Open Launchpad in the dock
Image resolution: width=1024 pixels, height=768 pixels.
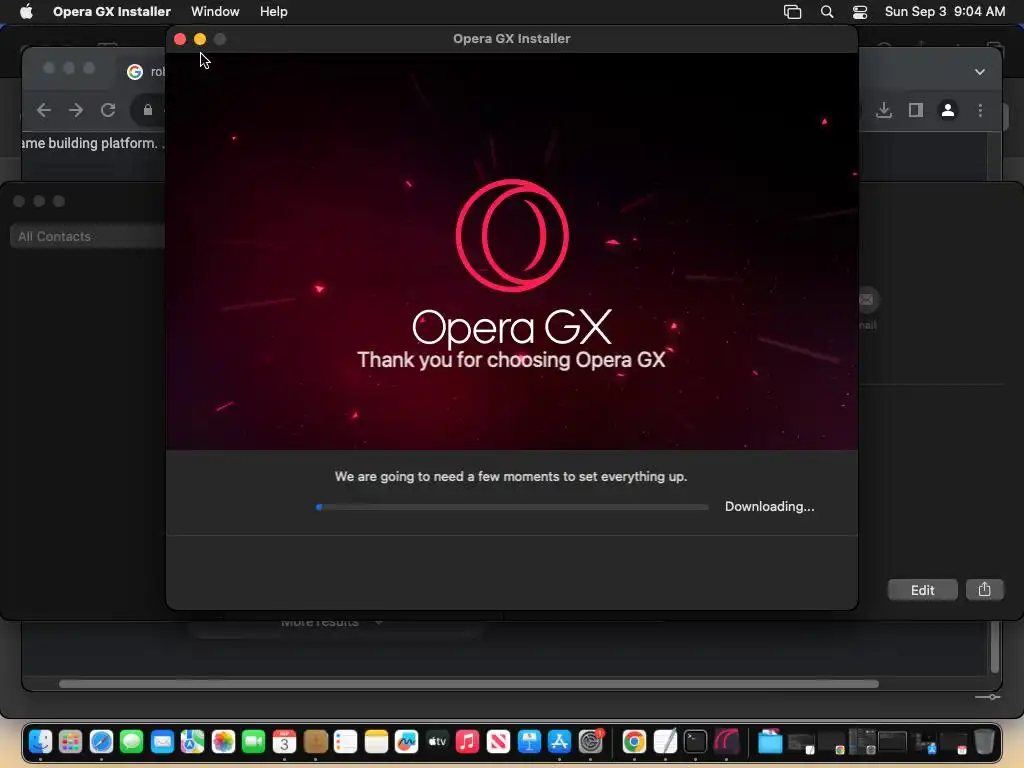pyautogui.click(x=71, y=742)
